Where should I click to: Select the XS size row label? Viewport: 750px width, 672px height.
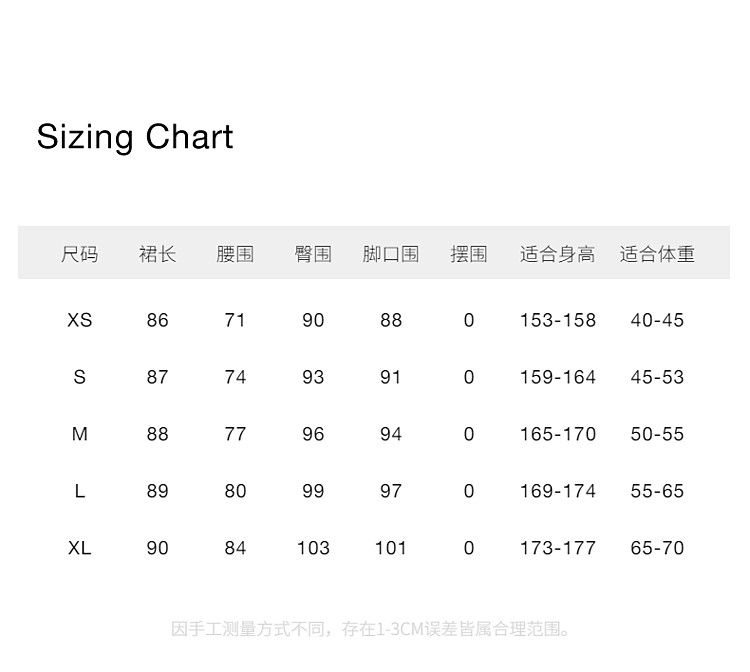coord(80,320)
